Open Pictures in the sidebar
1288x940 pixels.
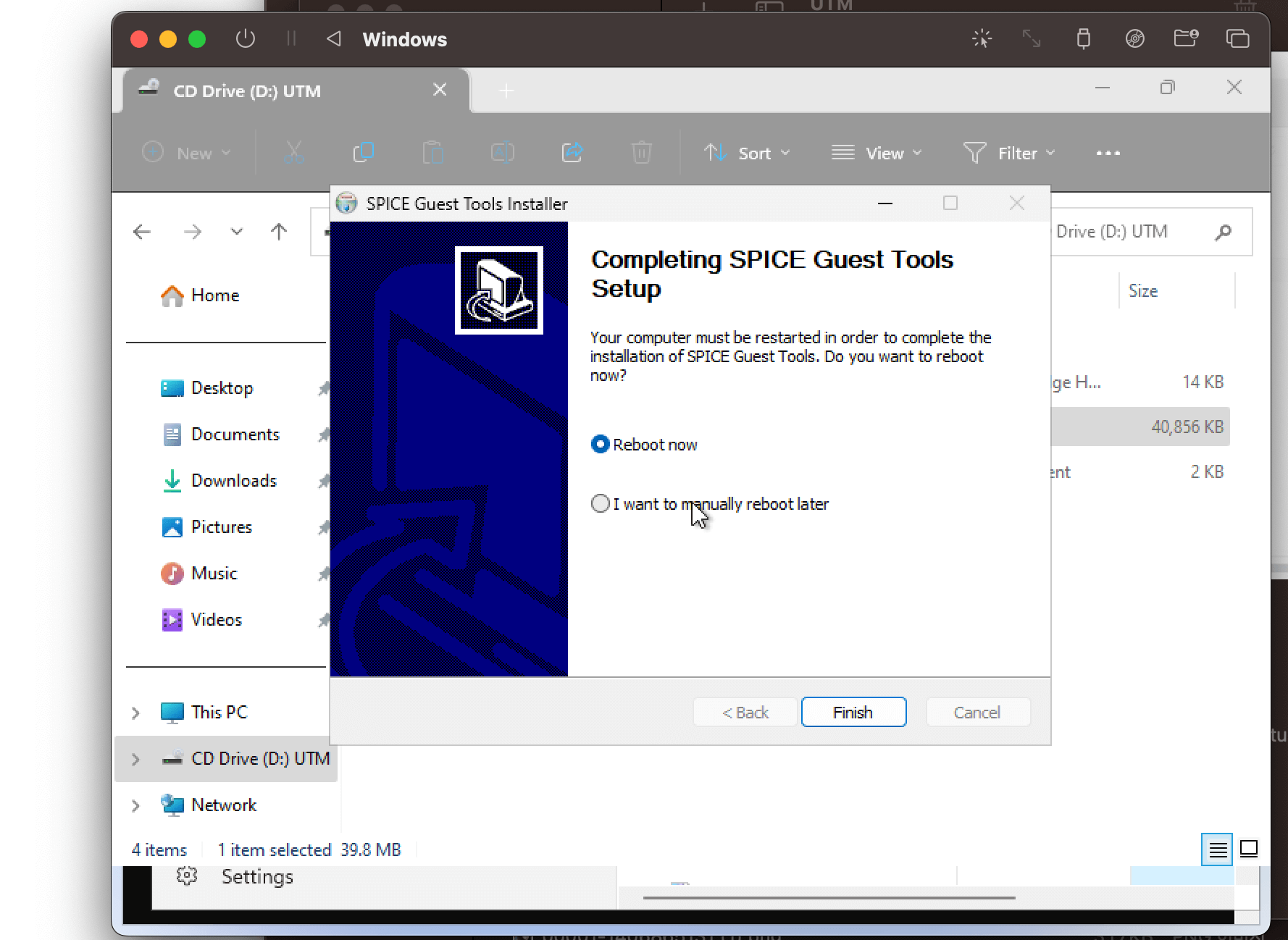coord(206,527)
